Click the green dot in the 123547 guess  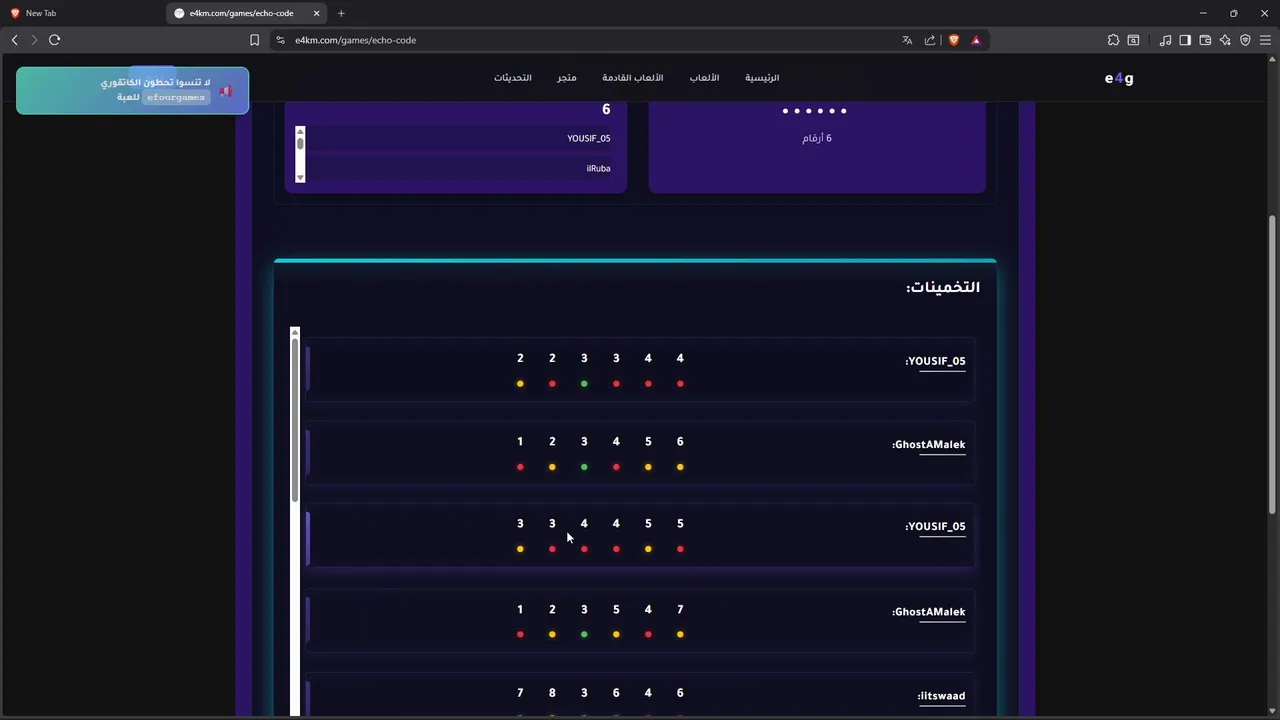584,634
